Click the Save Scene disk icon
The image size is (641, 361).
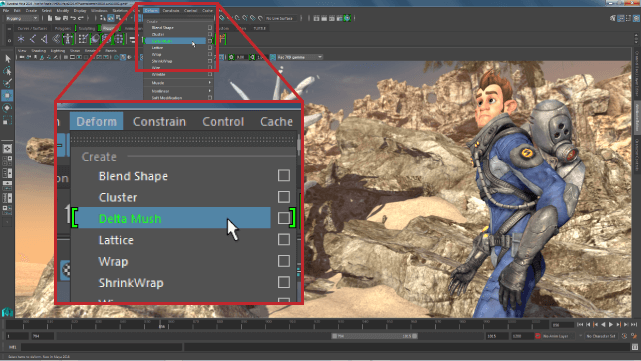(65, 18)
